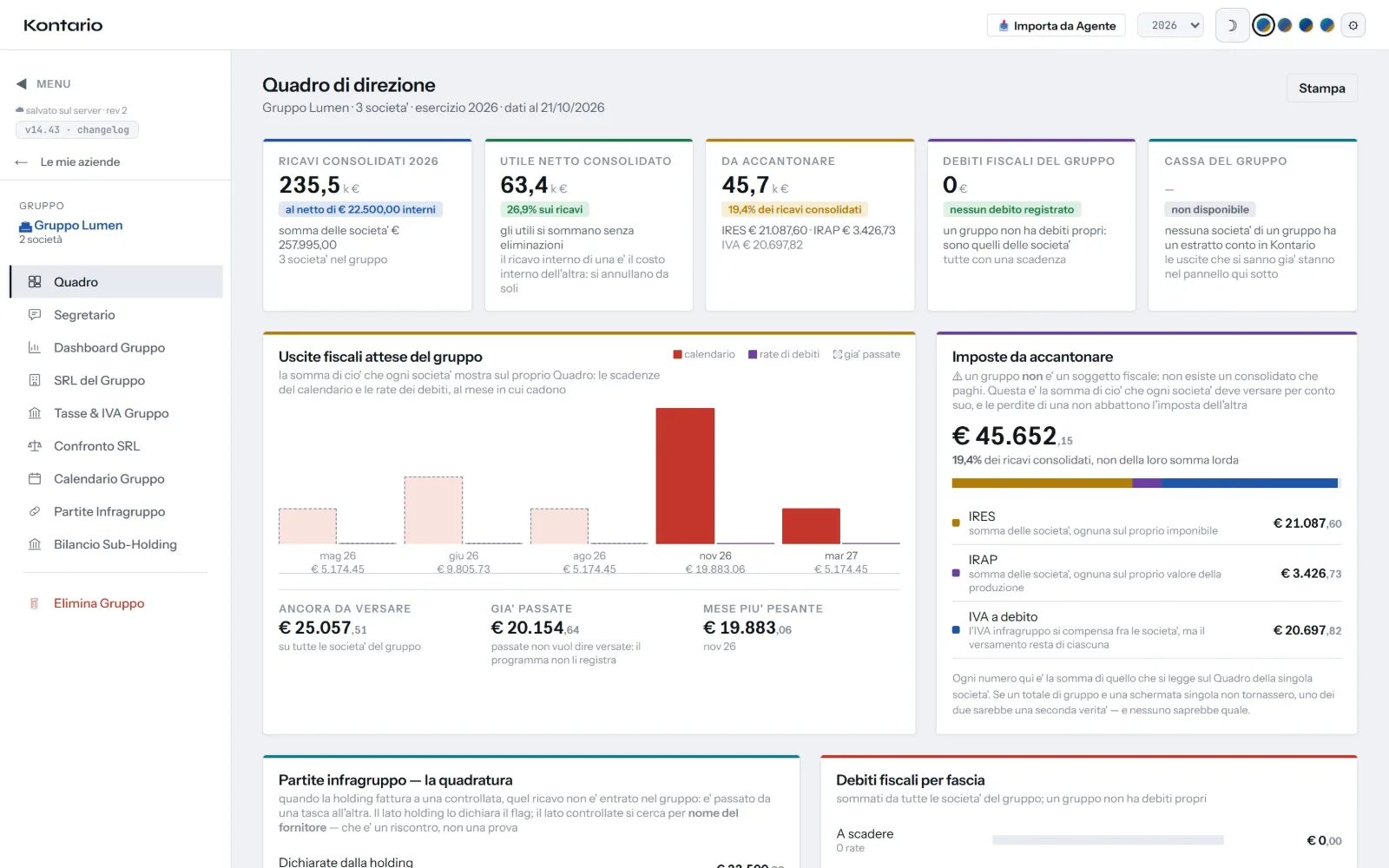
Task: Click the Calendario Gruppo calendar icon
Action: click(35, 479)
